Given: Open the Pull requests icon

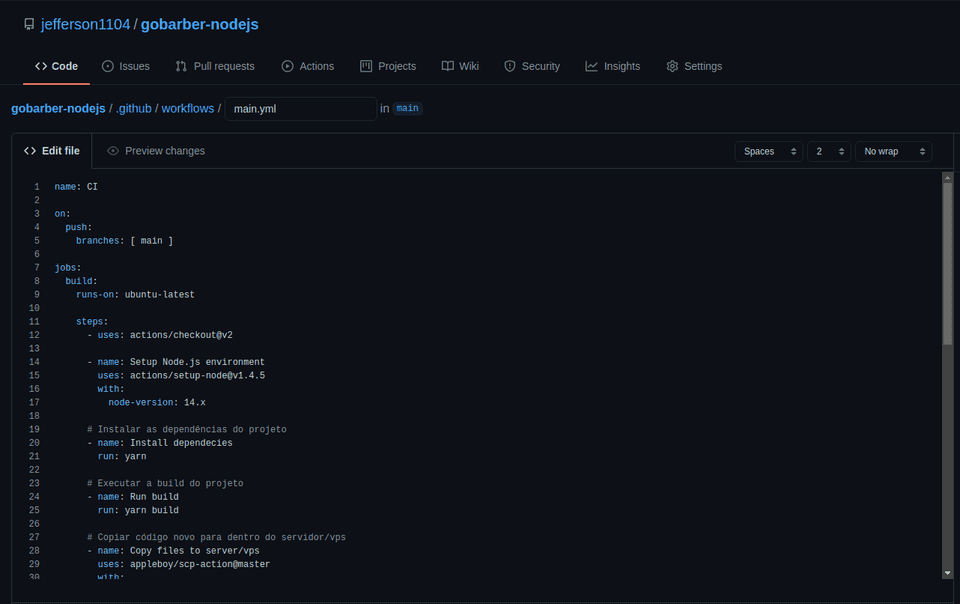Looking at the screenshot, I should [x=180, y=66].
